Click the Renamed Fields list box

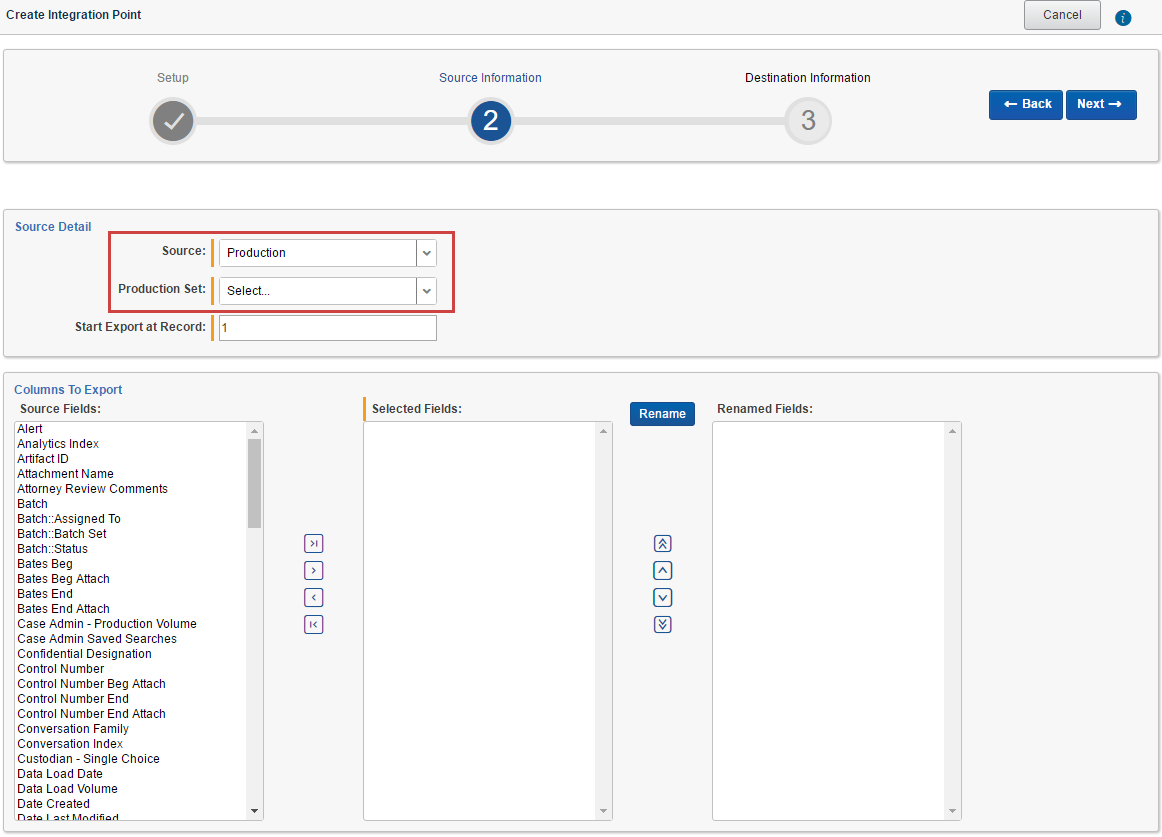pos(837,621)
